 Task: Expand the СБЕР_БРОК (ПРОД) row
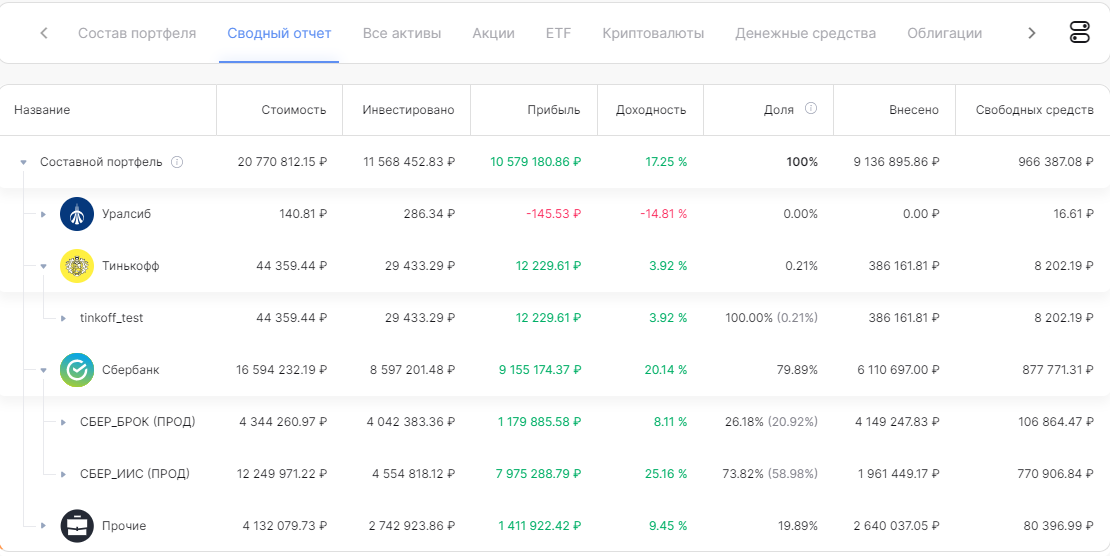tap(63, 422)
